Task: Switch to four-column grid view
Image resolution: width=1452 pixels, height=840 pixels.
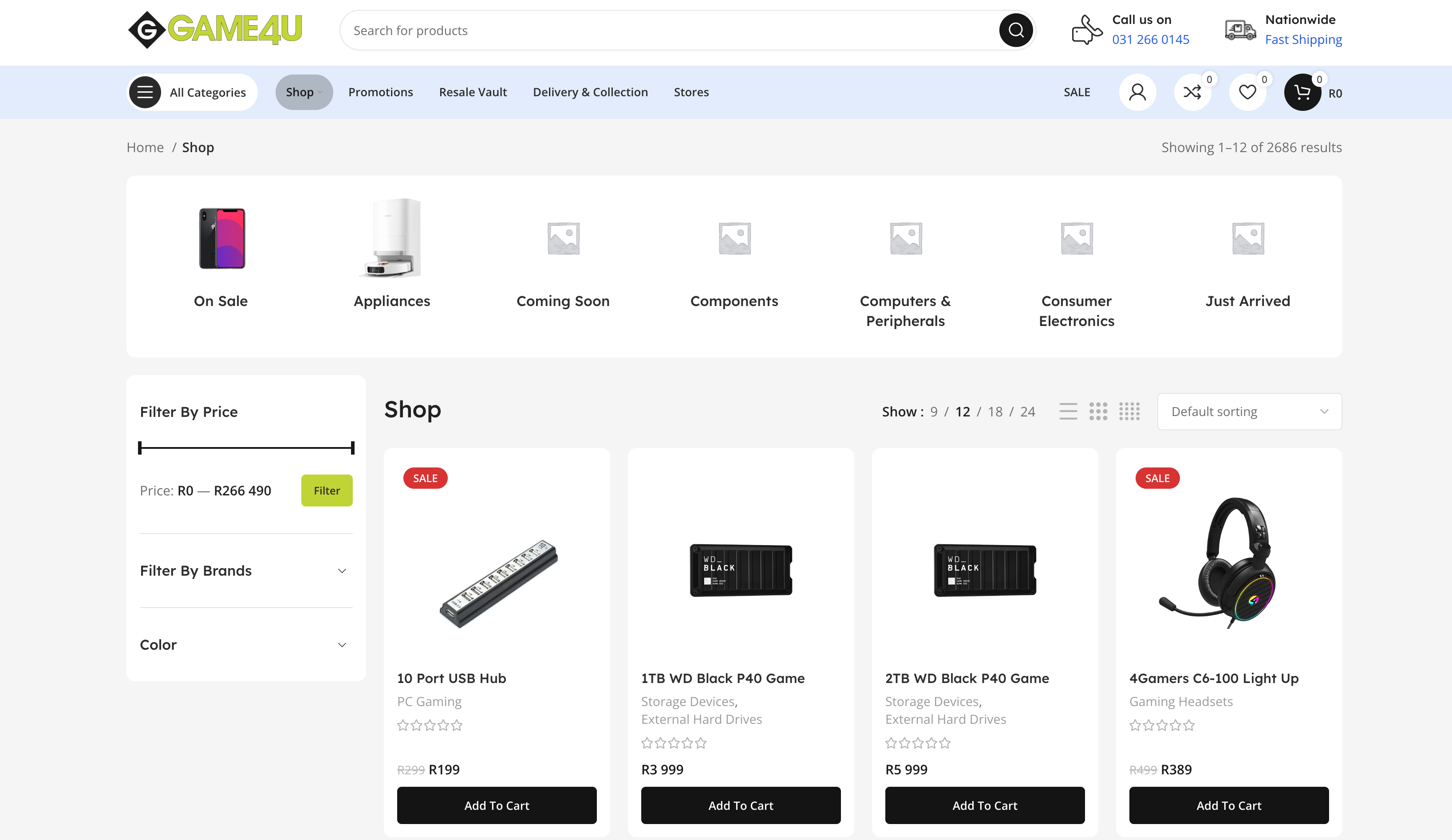Action: (1129, 412)
